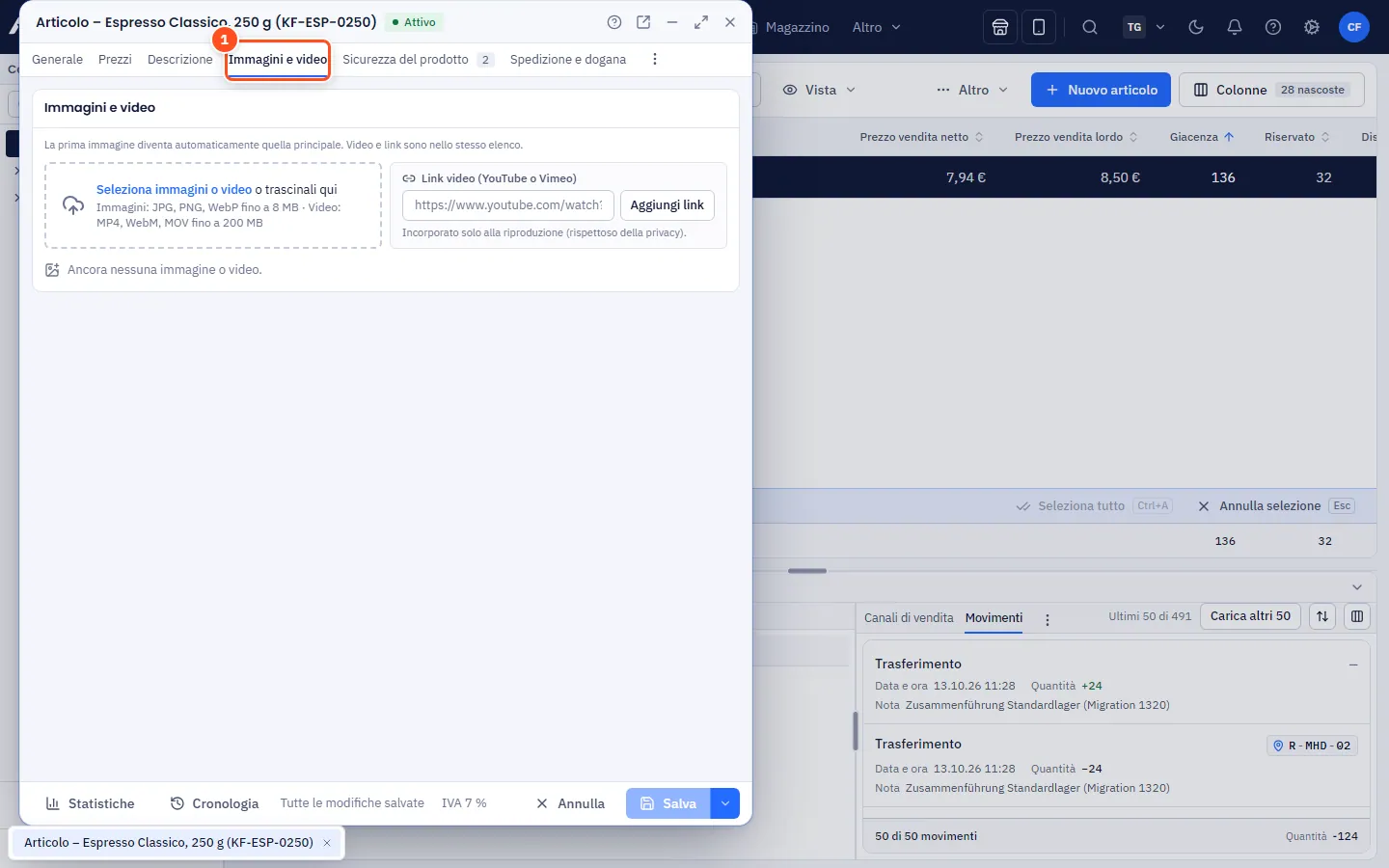Click Annulla selezione in the table footer
The width and height of the screenshot is (1389, 868).
1276,506
